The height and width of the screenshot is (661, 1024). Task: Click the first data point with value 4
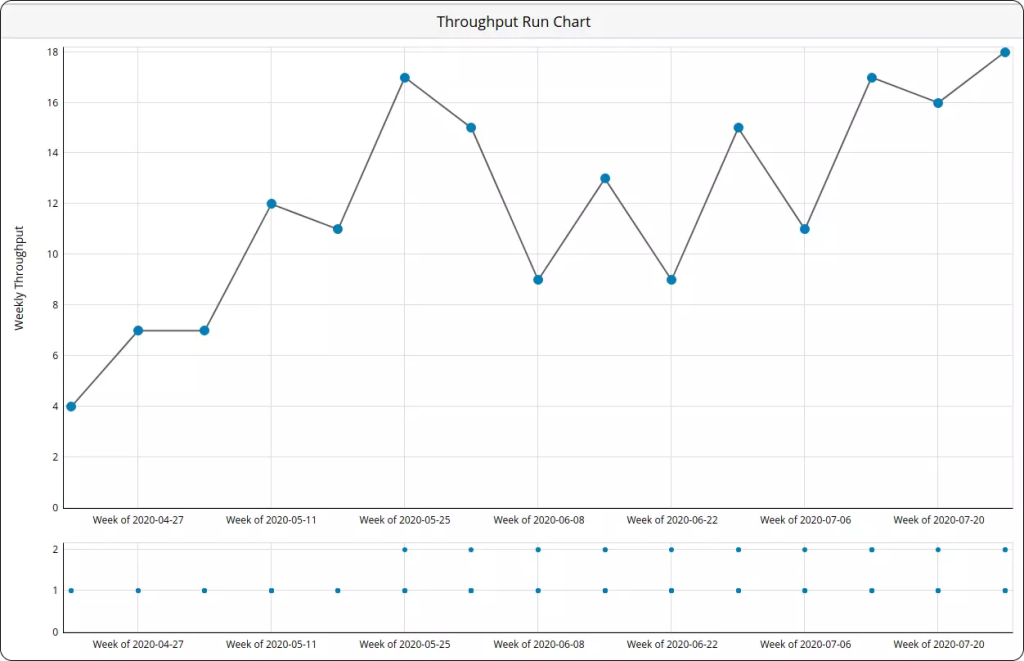tap(71, 407)
